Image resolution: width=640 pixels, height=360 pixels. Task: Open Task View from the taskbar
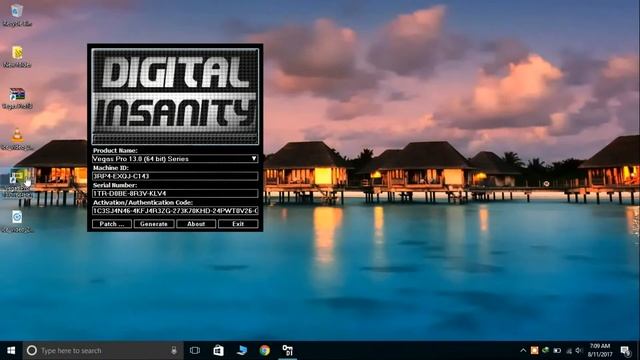coord(195,350)
